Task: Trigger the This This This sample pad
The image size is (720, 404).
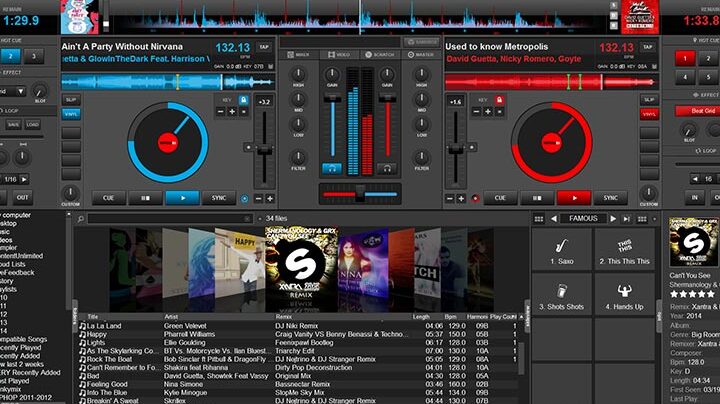Action: [x=624, y=250]
